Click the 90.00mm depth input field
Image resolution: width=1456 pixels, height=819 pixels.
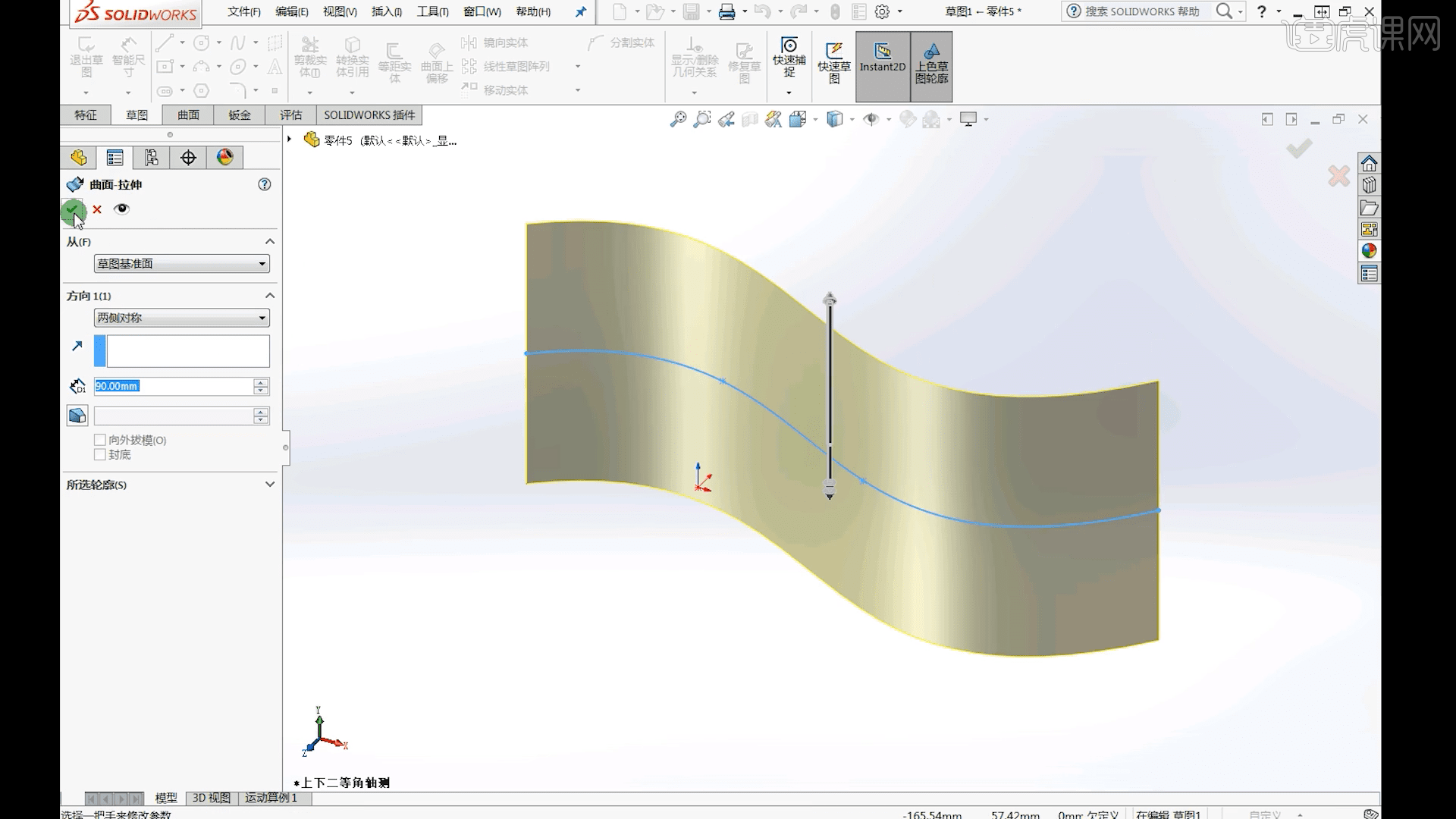pyautogui.click(x=173, y=386)
